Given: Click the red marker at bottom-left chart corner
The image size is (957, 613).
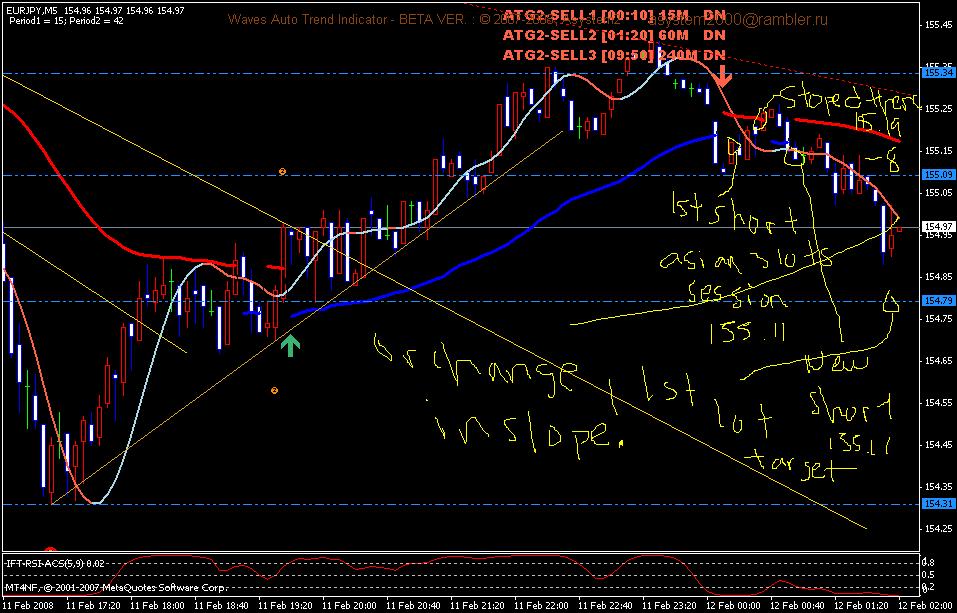Looking at the screenshot, I should click(x=50, y=550).
